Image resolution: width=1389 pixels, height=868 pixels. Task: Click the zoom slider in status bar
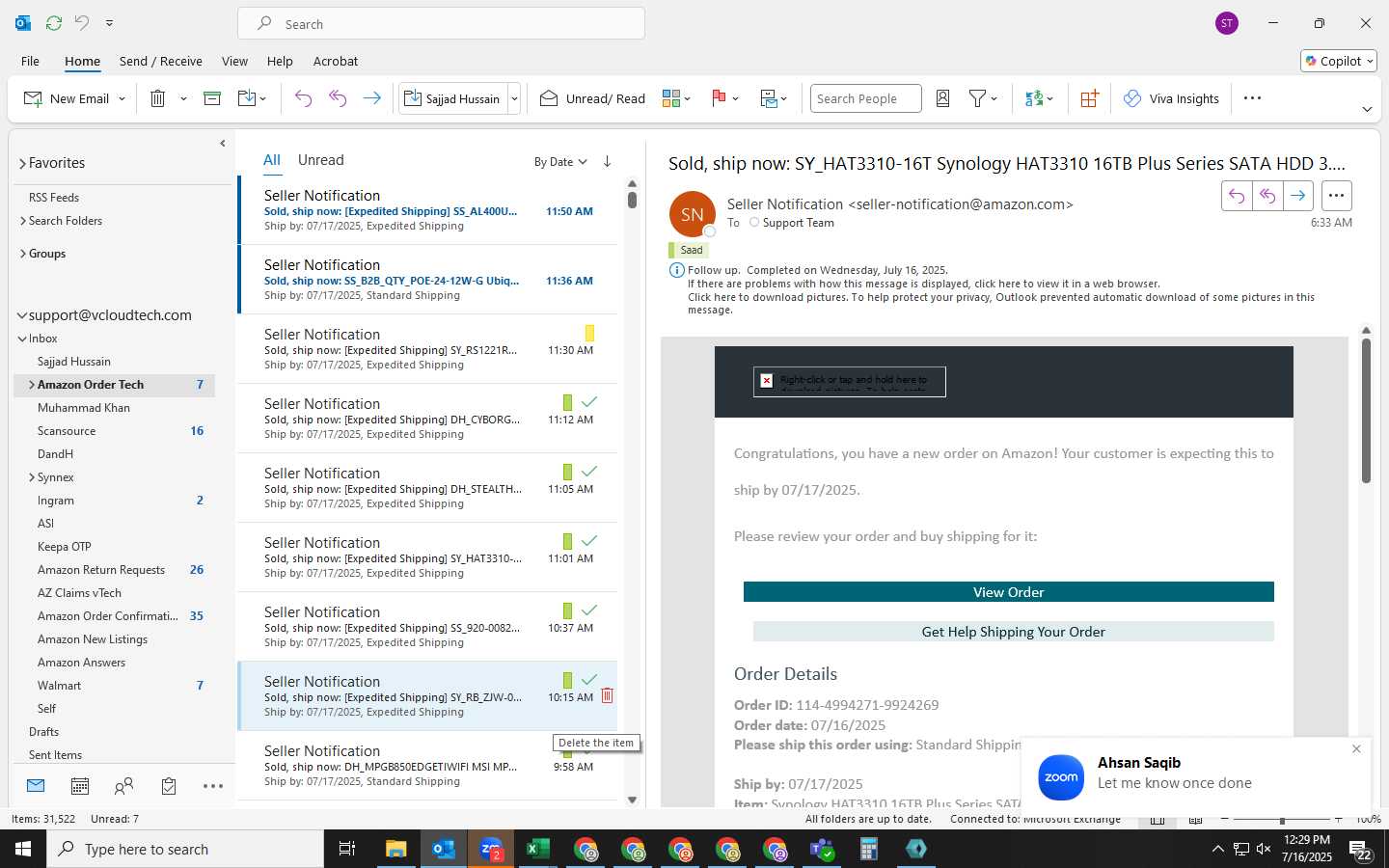pyautogui.click(x=1282, y=820)
